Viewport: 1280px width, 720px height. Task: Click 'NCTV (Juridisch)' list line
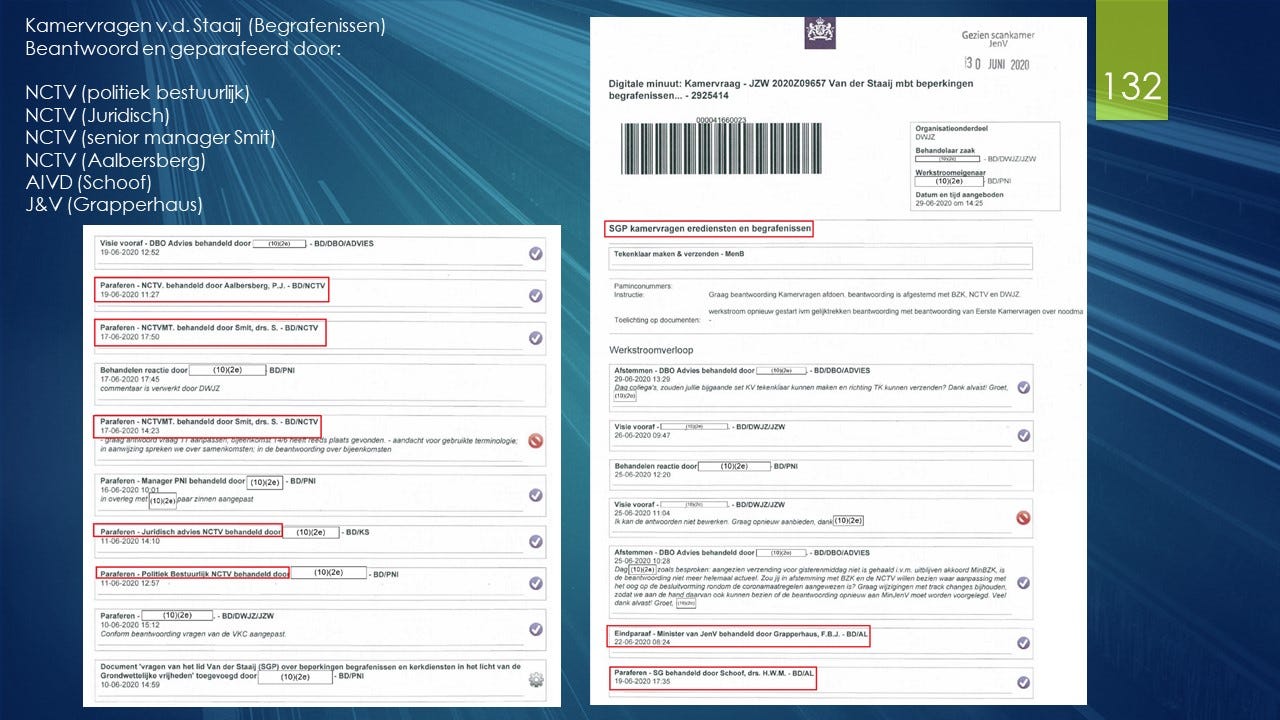(x=97, y=116)
